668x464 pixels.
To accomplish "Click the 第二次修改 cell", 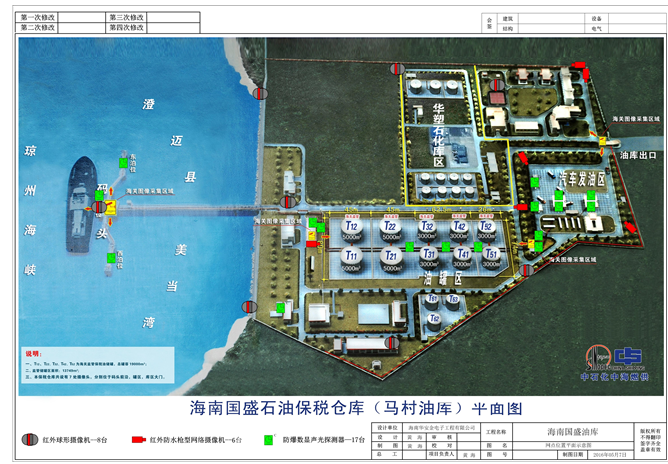I will (x=37, y=28).
